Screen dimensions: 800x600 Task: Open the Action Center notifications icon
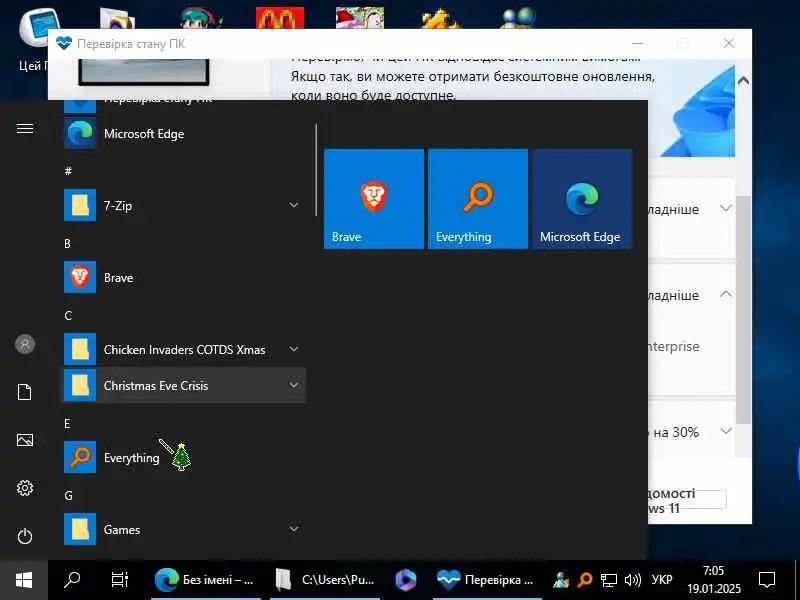pyautogui.click(x=767, y=580)
